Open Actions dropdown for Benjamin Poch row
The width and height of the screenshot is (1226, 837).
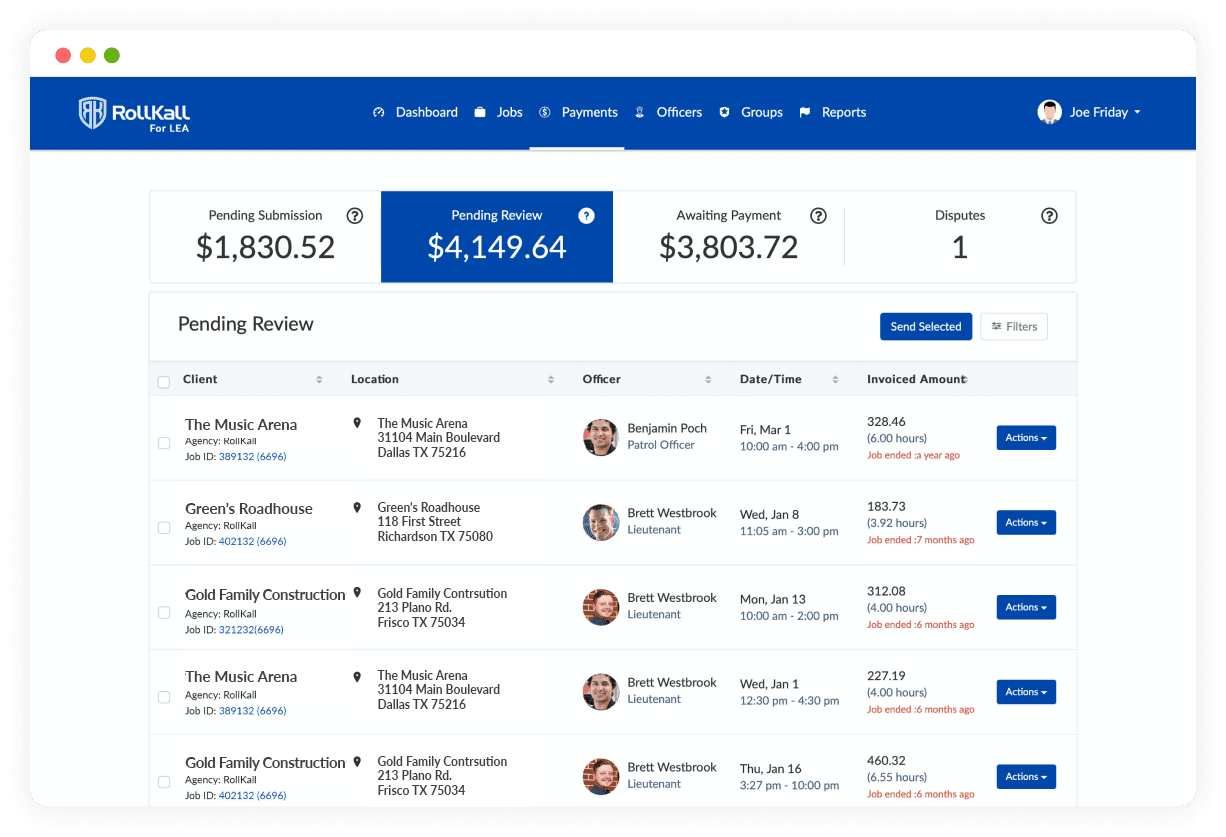tap(1026, 438)
